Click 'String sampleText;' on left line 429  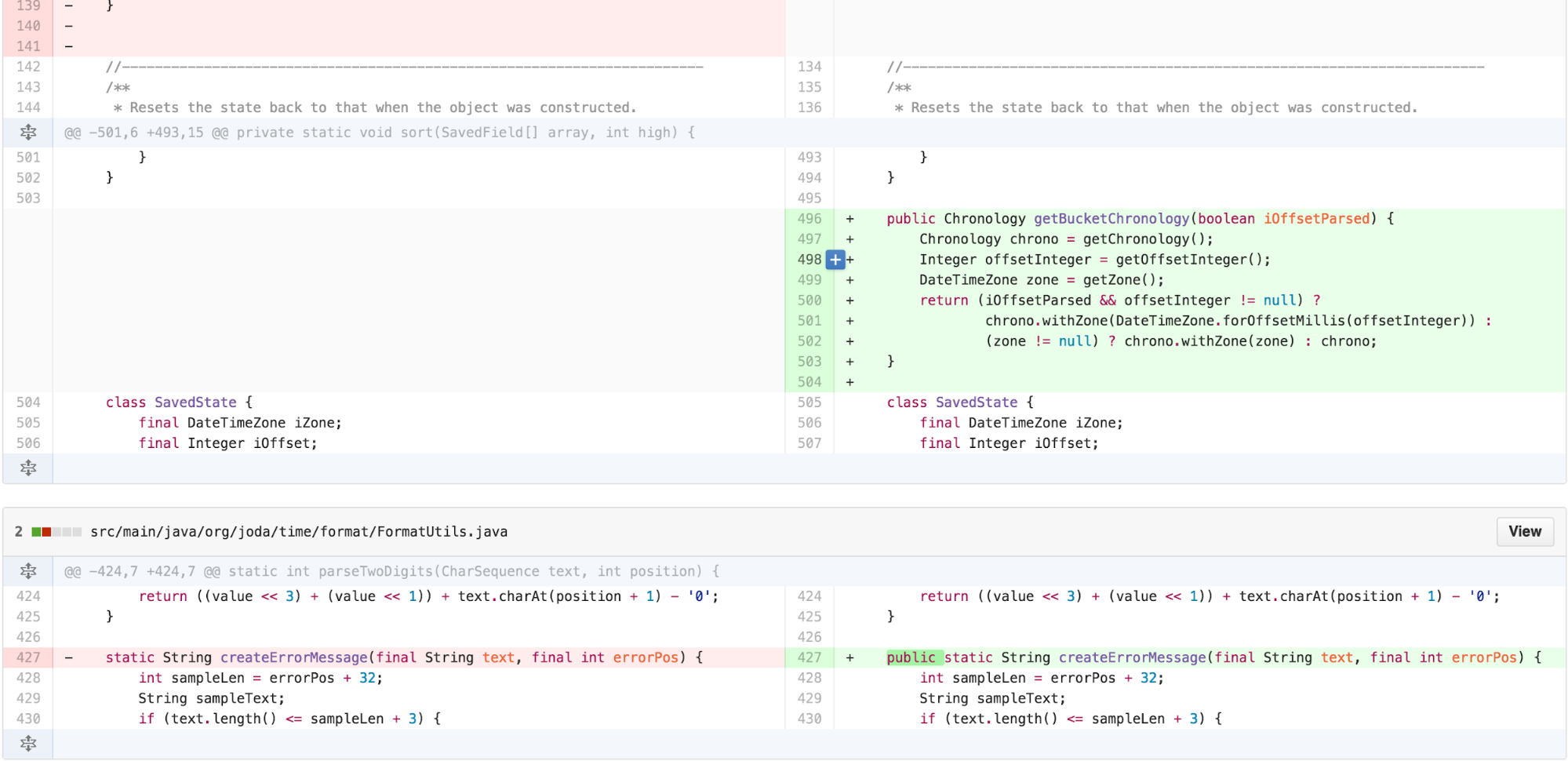212,698
